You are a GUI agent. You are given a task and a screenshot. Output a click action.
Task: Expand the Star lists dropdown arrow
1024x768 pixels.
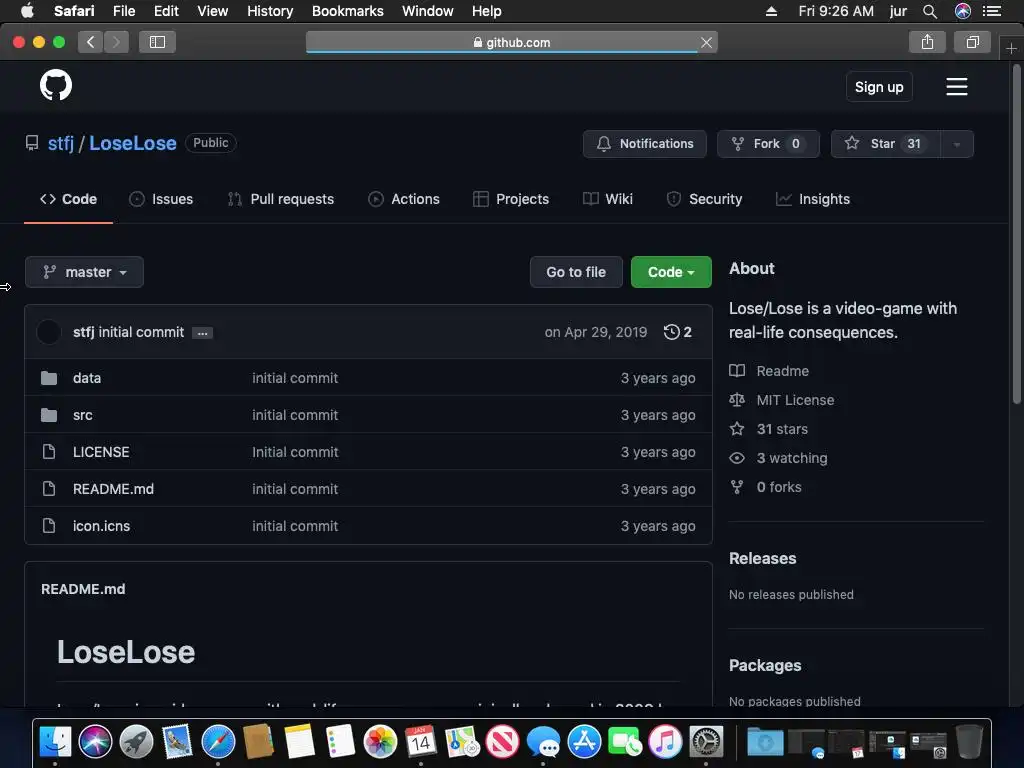[957, 144]
